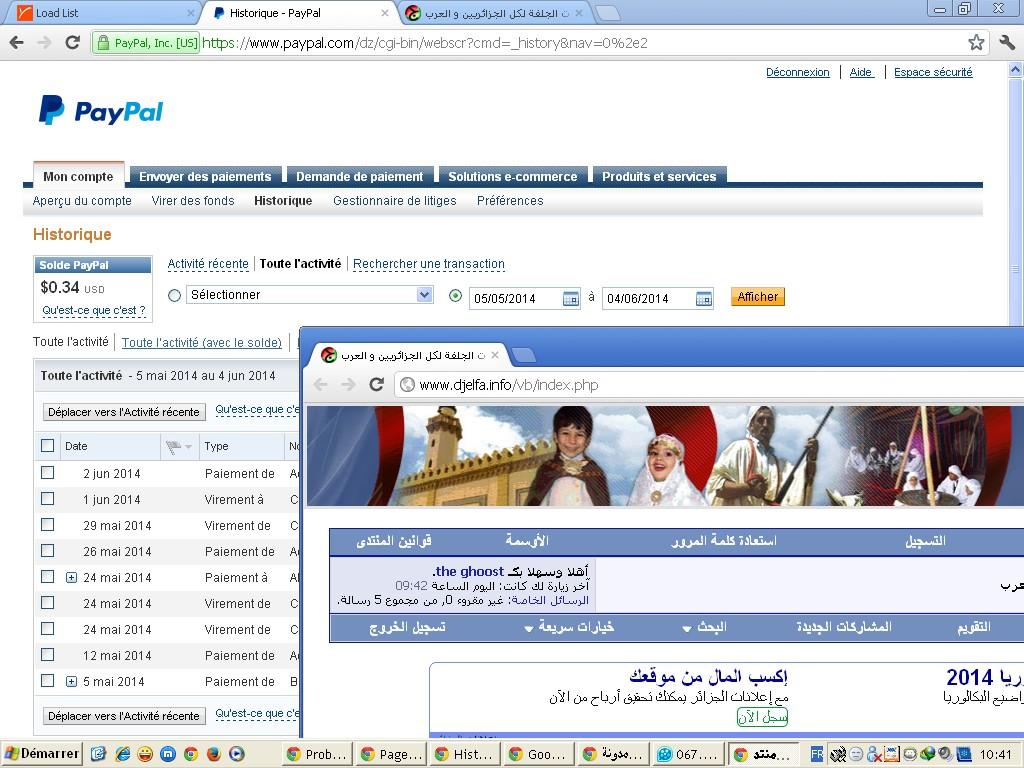This screenshot has height=768, width=1024.
Task: Open the Rechercher une transaction link
Action: (428, 264)
